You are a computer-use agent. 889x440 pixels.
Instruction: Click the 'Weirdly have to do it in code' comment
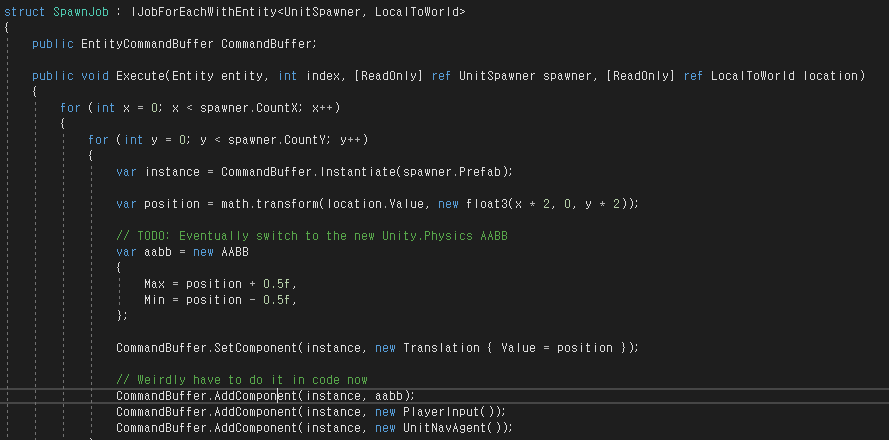point(242,380)
